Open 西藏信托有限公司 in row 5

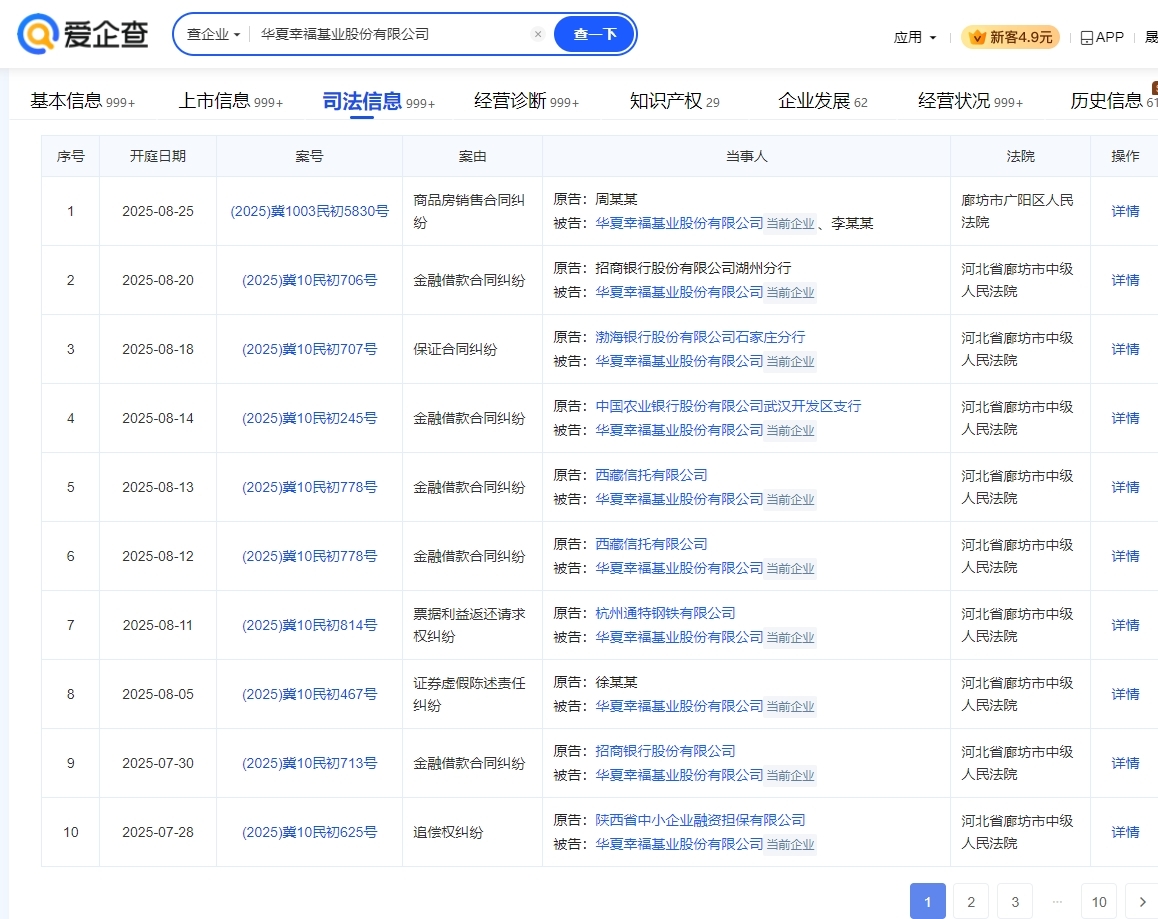pos(651,475)
